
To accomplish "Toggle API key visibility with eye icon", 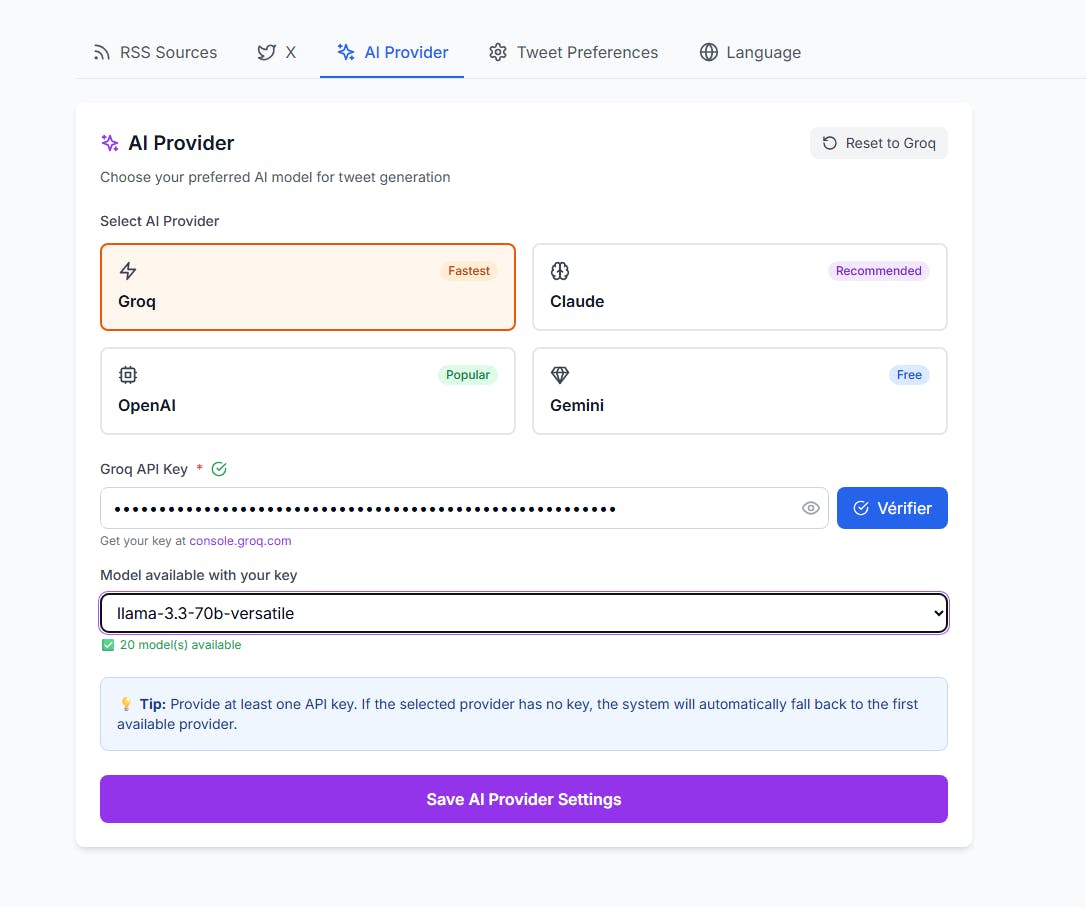I will pos(811,508).
